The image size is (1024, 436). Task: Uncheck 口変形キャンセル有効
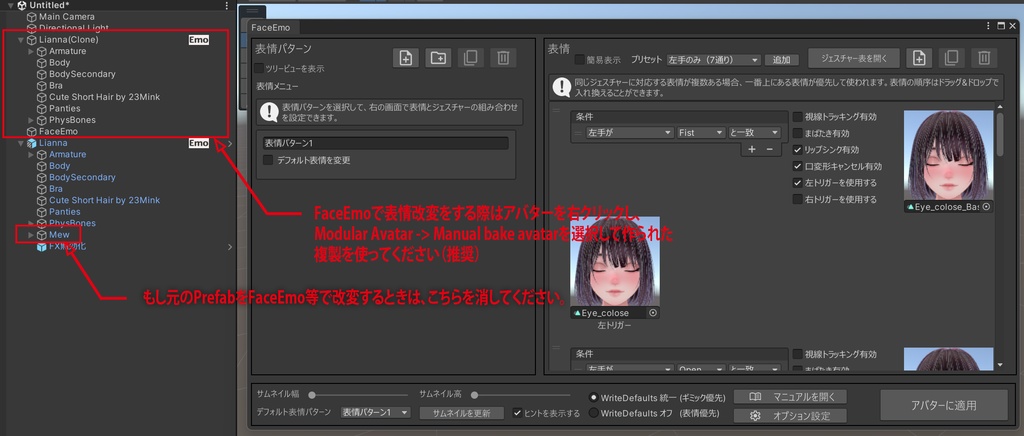pos(797,166)
